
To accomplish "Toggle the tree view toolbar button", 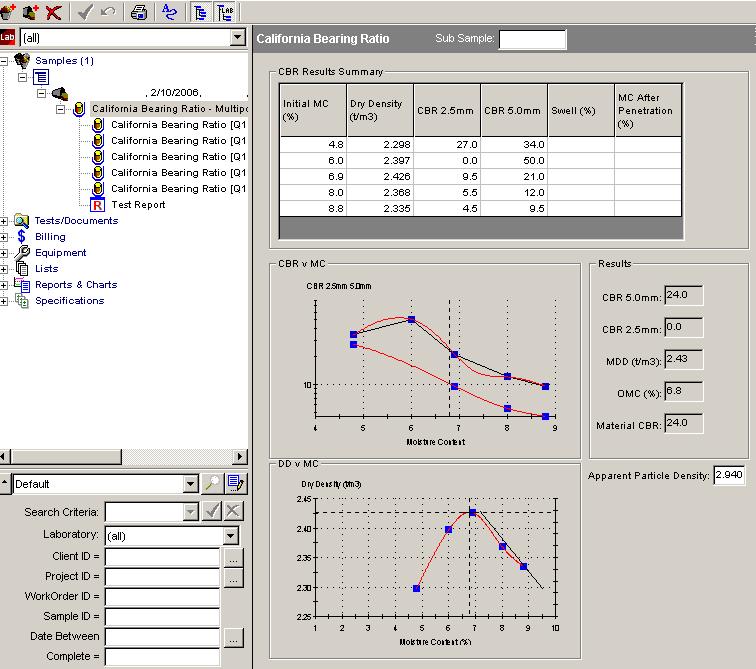I will tap(200, 12).
